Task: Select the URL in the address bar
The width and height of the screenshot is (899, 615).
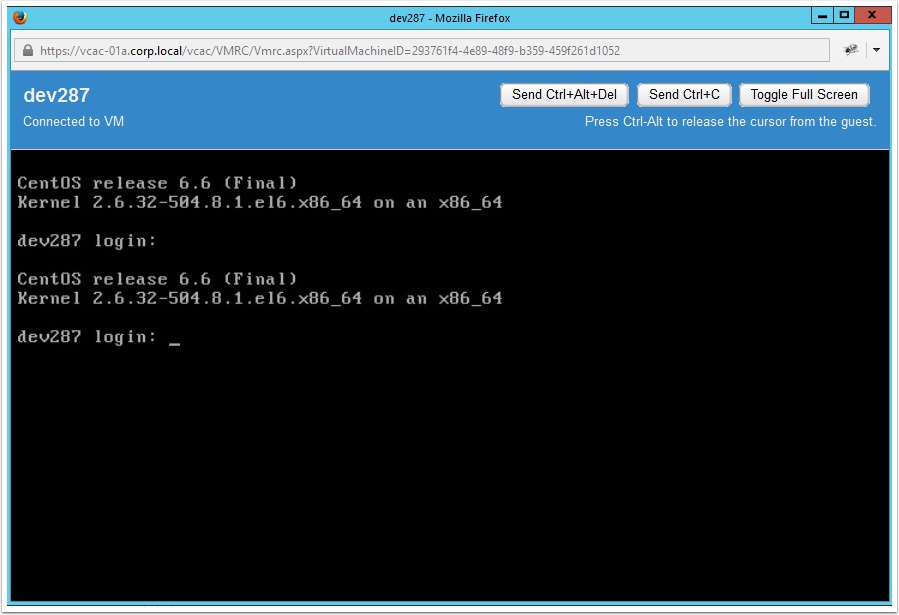Action: tap(330, 50)
